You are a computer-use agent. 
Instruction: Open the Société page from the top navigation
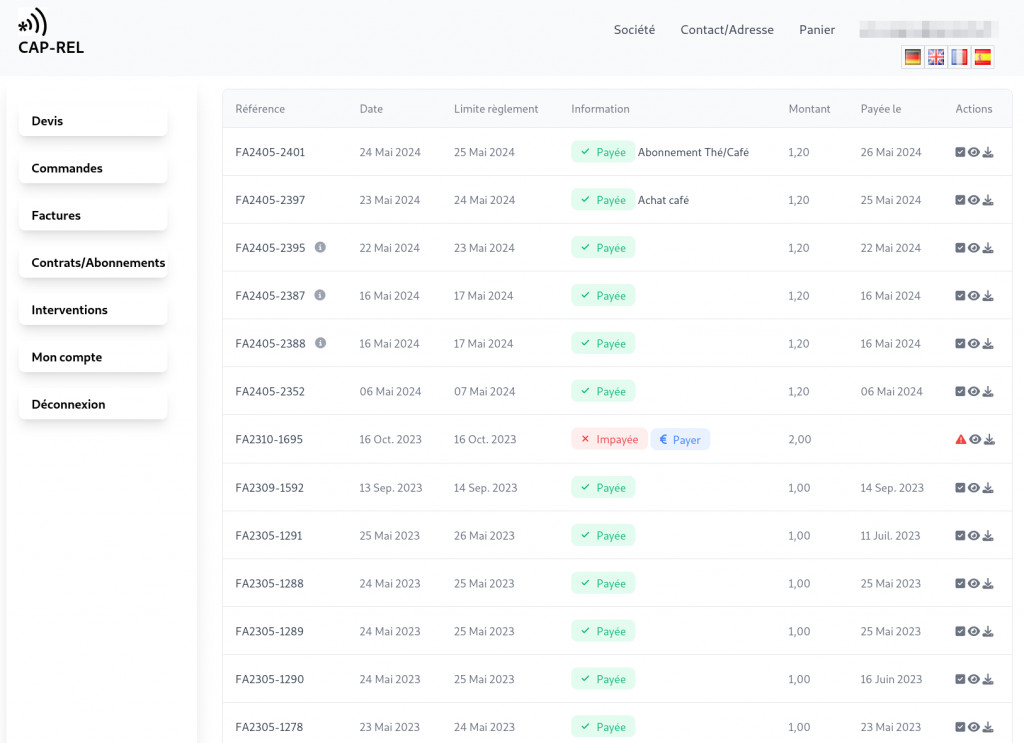coord(634,30)
